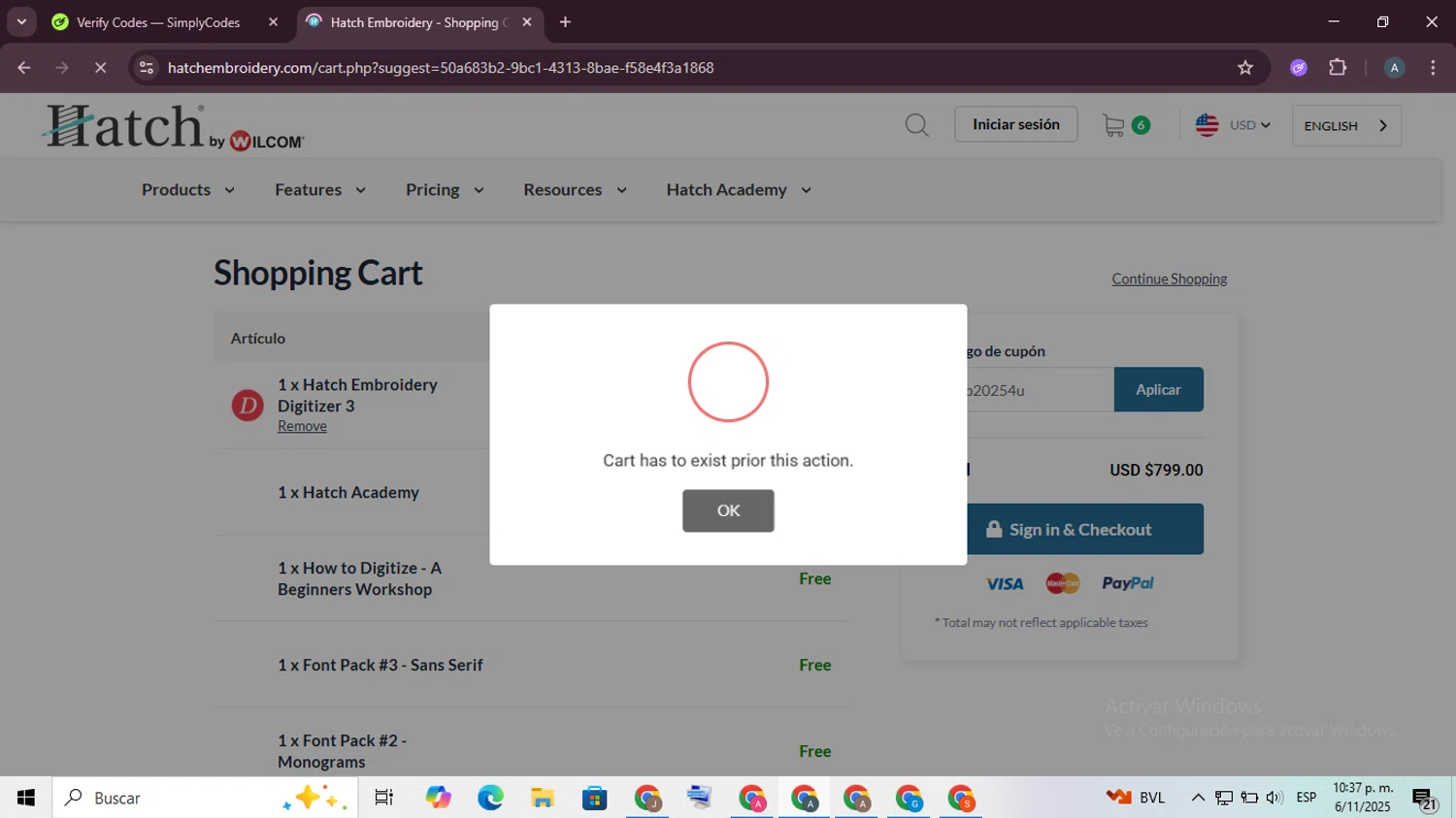This screenshot has width=1456, height=818.
Task: Open the Chrome profile avatar
Action: point(1394,68)
